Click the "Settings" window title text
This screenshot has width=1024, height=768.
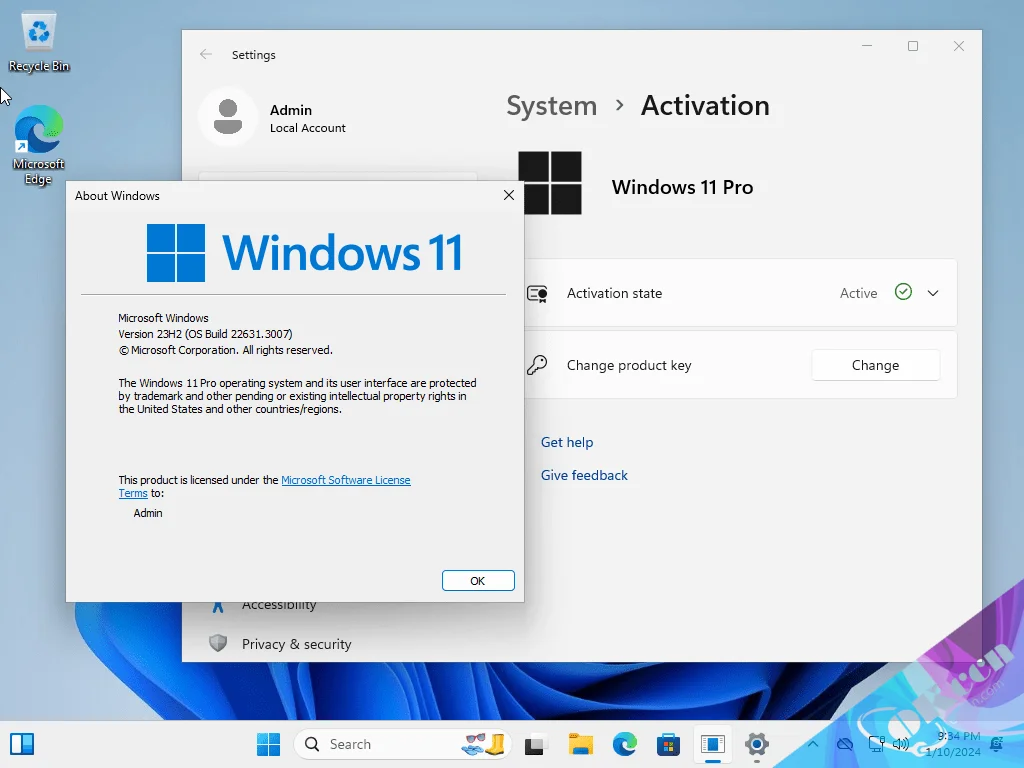pos(253,55)
